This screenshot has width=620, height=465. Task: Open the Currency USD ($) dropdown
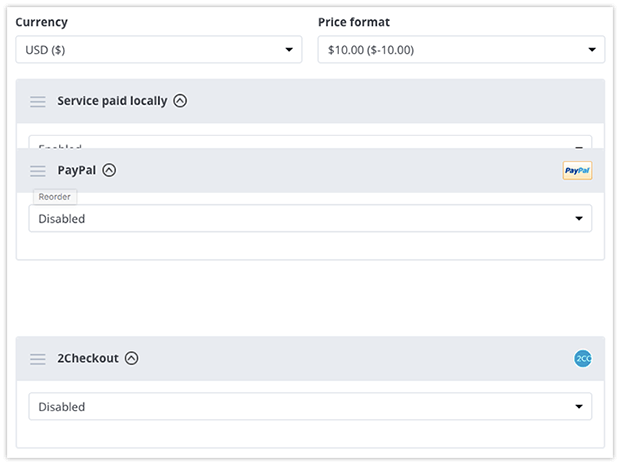159,49
